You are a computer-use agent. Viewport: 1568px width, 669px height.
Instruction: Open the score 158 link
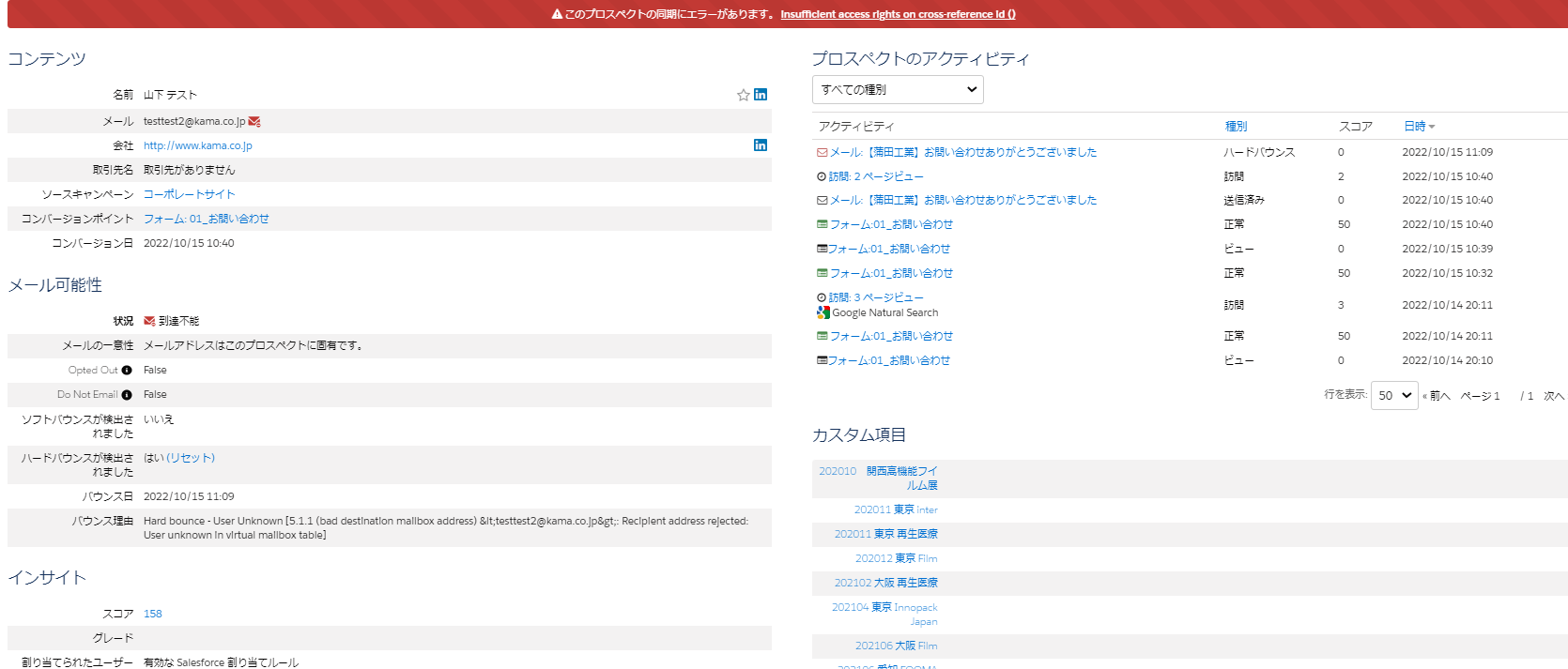click(x=153, y=614)
